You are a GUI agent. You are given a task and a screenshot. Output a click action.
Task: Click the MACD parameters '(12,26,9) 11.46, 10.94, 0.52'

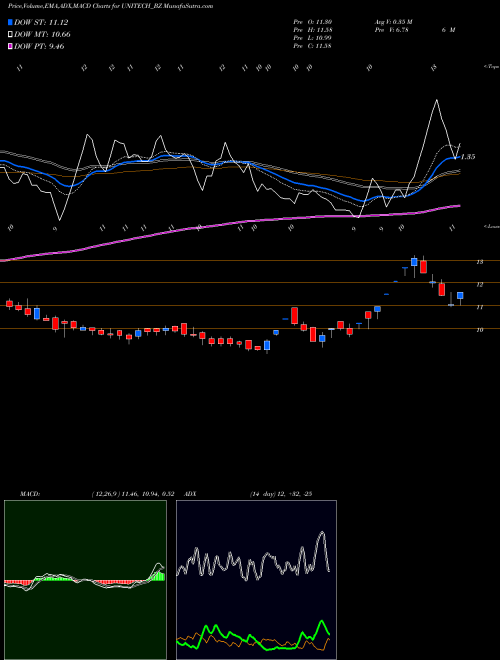click(133, 494)
